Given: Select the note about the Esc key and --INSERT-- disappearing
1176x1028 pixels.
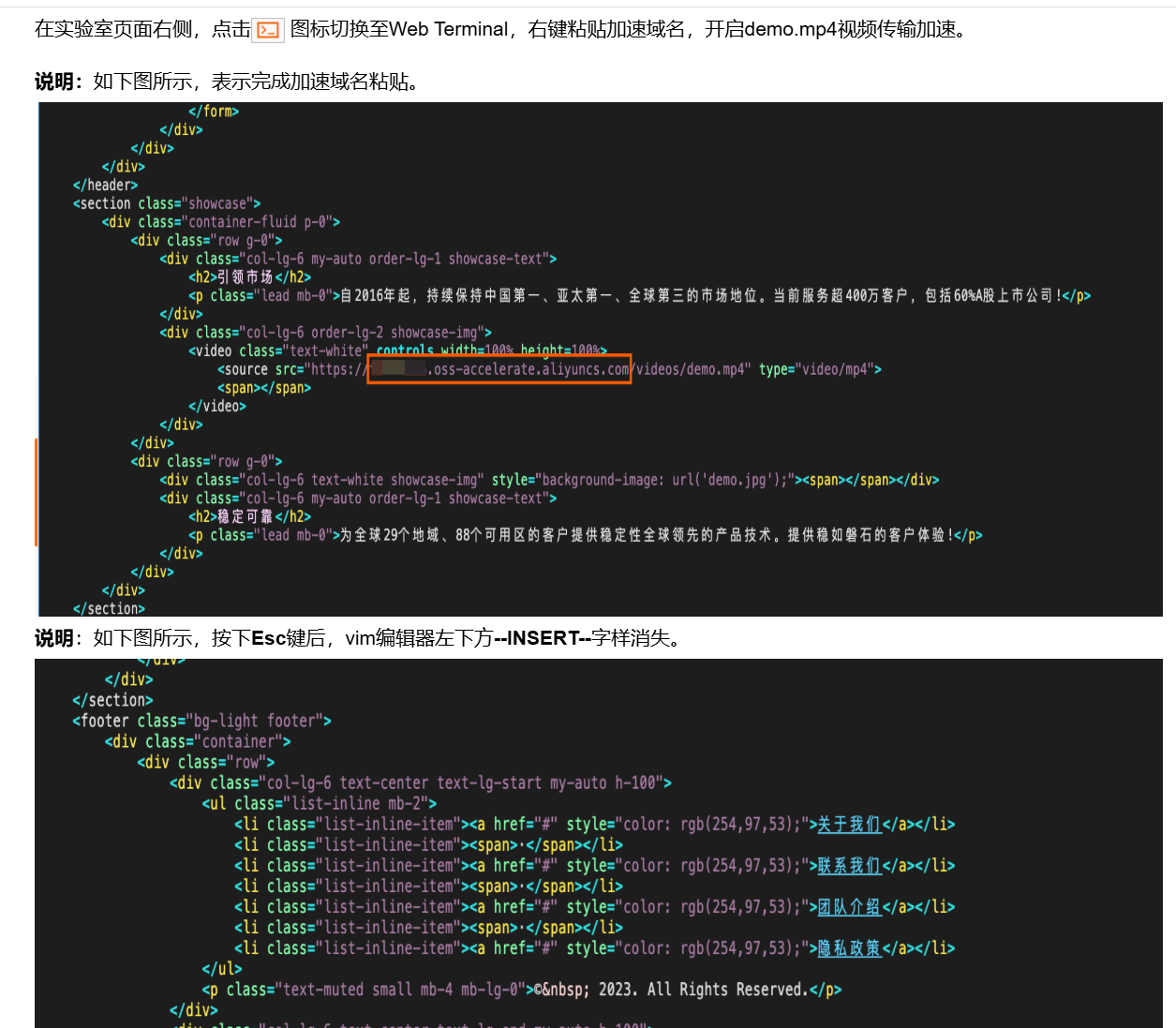Looking at the screenshot, I should [x=358, y=638].
